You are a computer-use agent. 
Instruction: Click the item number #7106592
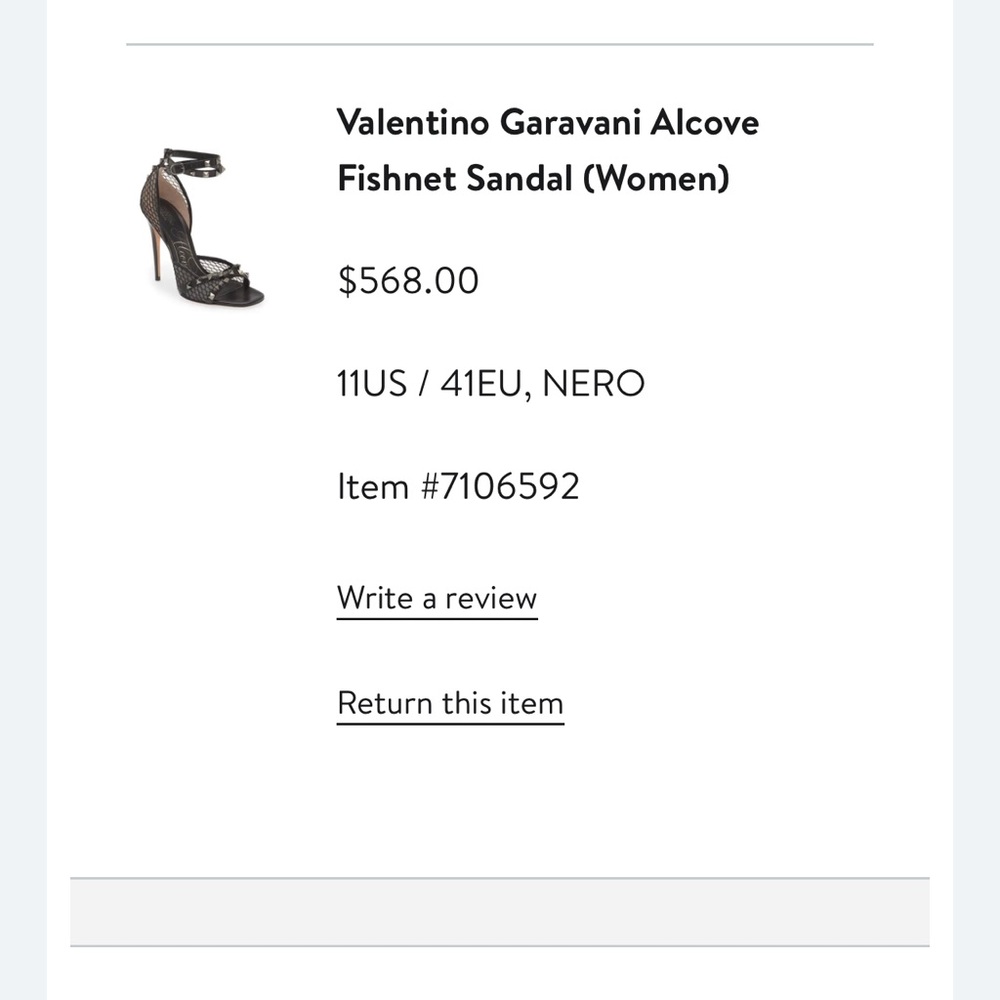point(457,485)
